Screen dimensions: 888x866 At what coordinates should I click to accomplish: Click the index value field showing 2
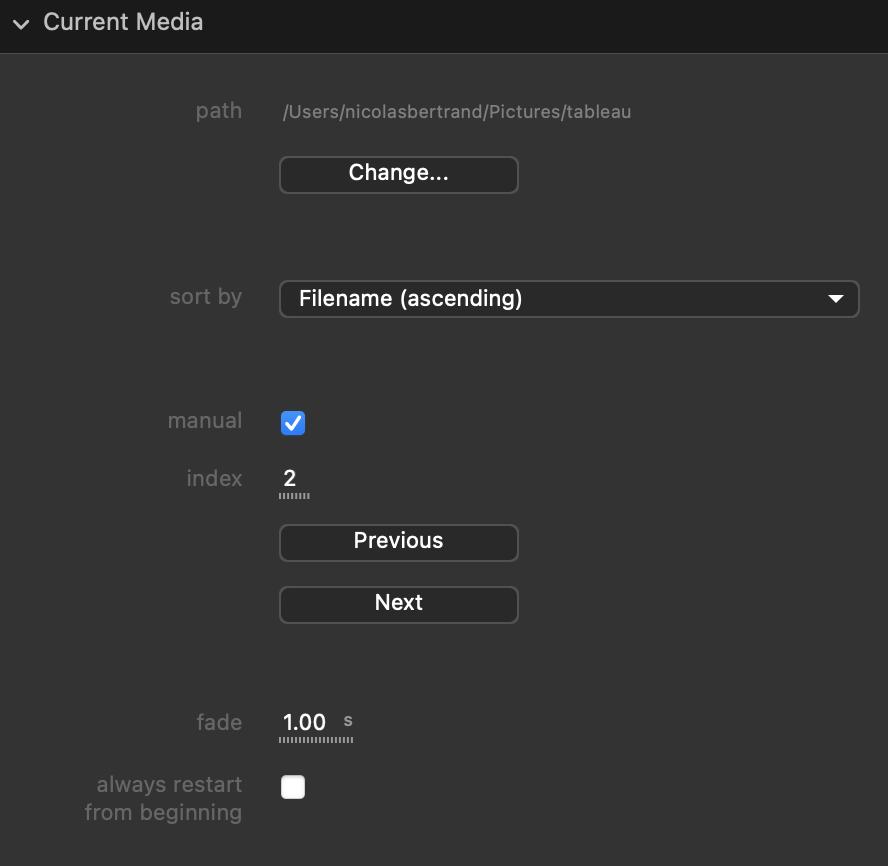(290, 478)
